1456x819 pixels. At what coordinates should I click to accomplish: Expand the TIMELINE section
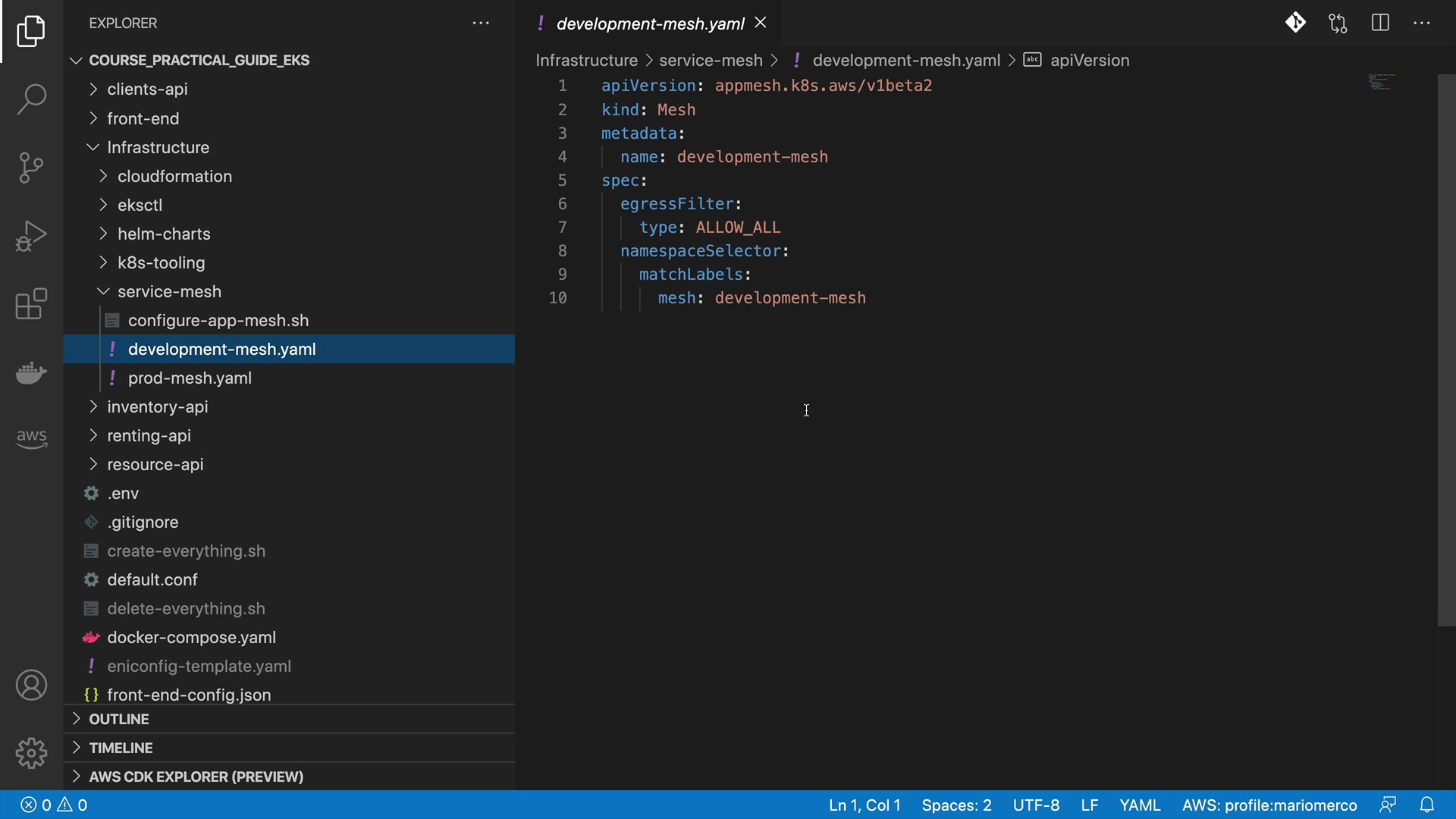pyautogui.click(x=121, y=748)
